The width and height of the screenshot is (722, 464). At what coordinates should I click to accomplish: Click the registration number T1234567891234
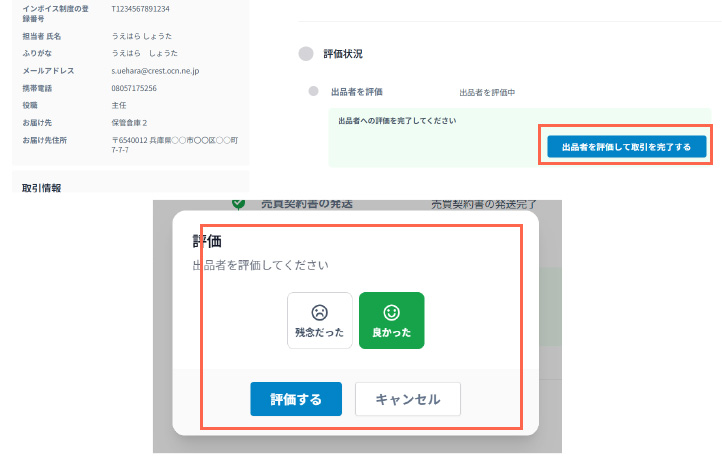coord(140,9)
